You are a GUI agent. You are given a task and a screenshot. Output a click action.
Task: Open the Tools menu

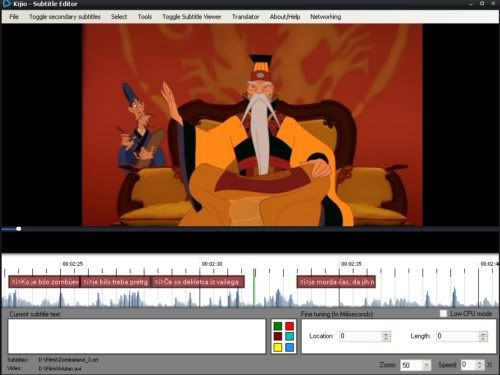coord(145,17)
